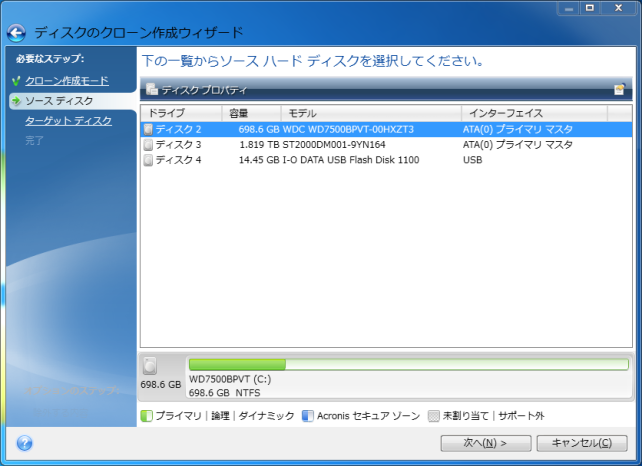This screenshot has height=466, width=642.
Task: Select the ディスク 3 row label
Action: click(178, 145)
